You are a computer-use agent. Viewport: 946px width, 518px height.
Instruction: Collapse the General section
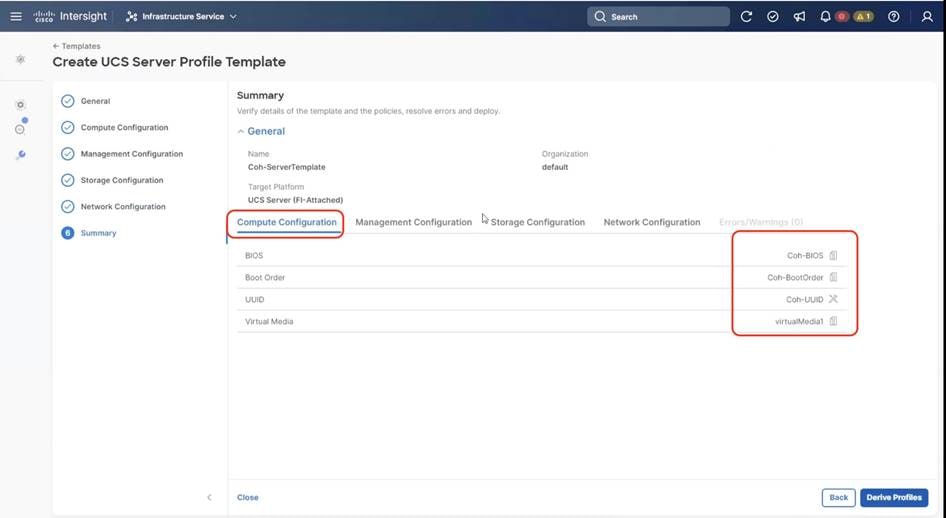(x=261, y=131)
